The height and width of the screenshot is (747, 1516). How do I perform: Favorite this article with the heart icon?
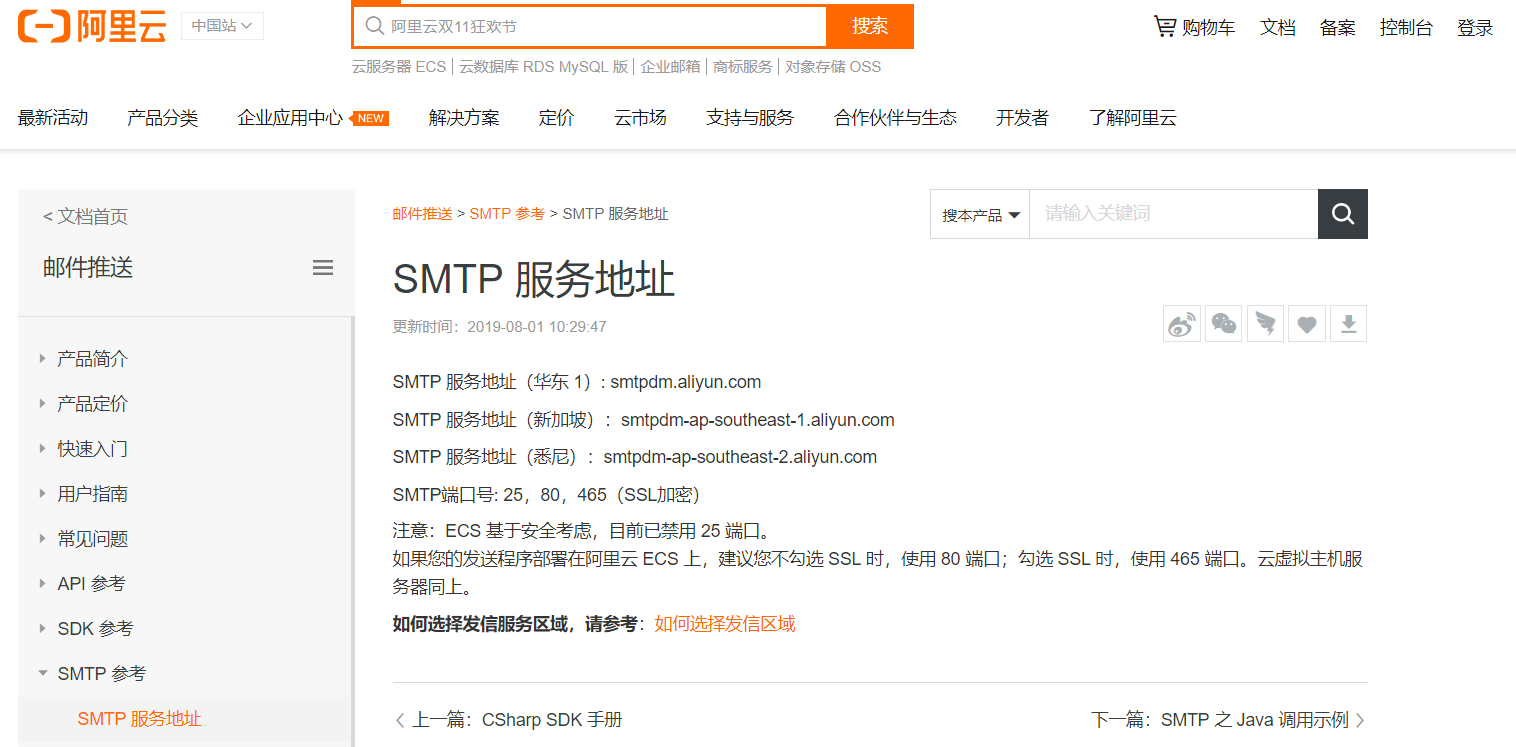tap(1306, 323)
